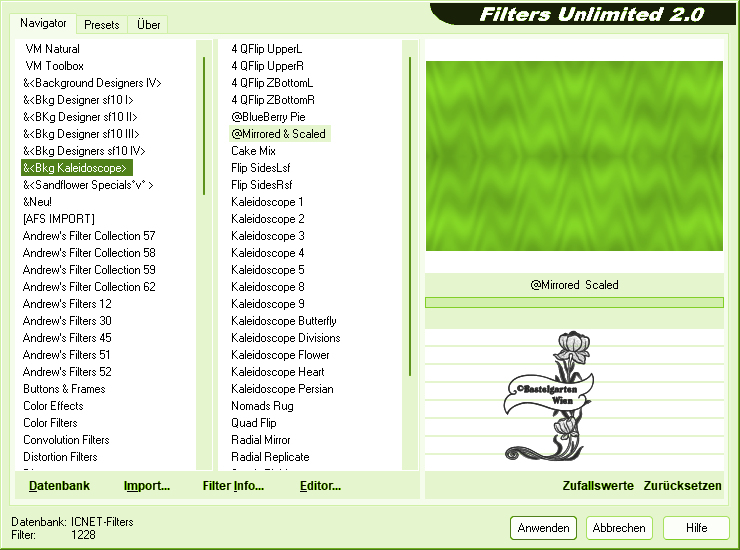740x550 pixels.
Task: Choose the Kaleidoscope Butterfly filter
Action: coord(284,321)
